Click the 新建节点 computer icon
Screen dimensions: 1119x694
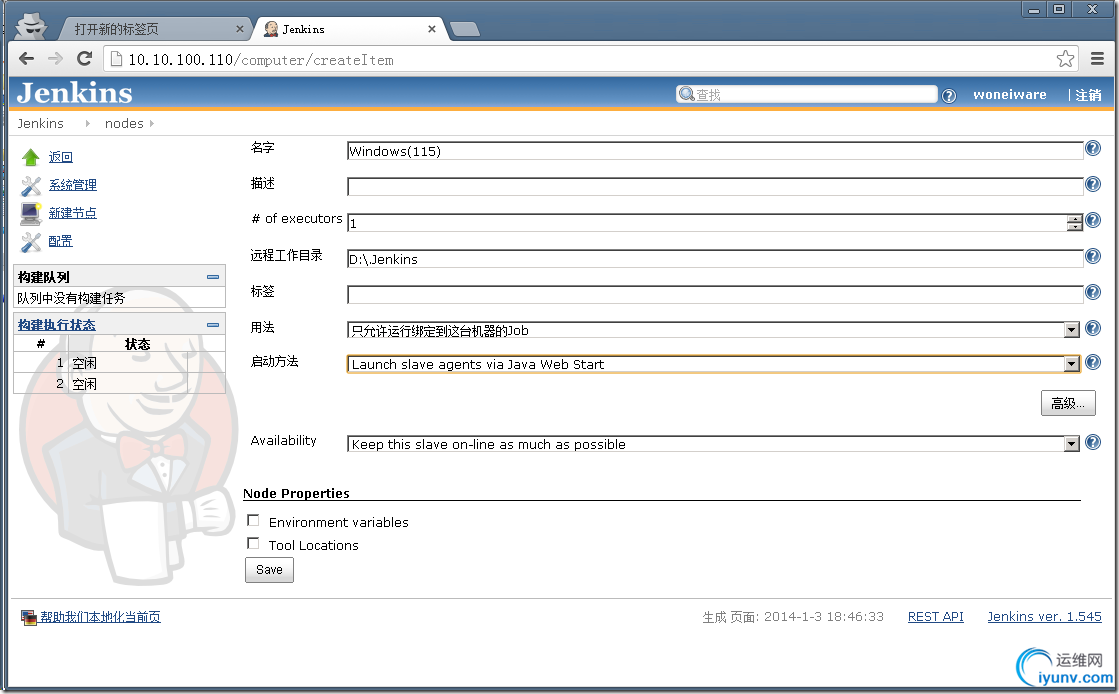(x=31, y=213)
